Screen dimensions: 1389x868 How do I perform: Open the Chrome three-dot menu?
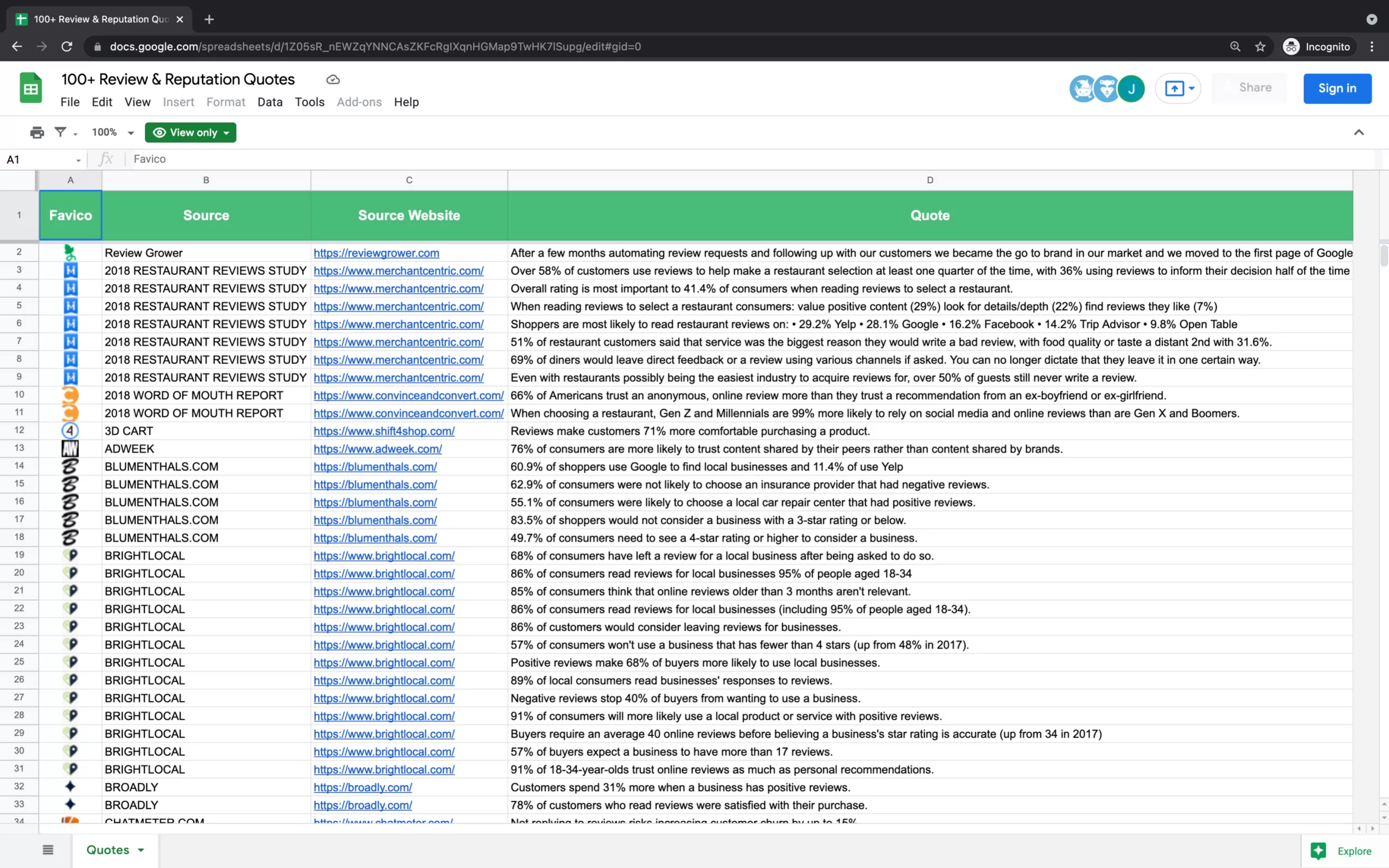1372,47
